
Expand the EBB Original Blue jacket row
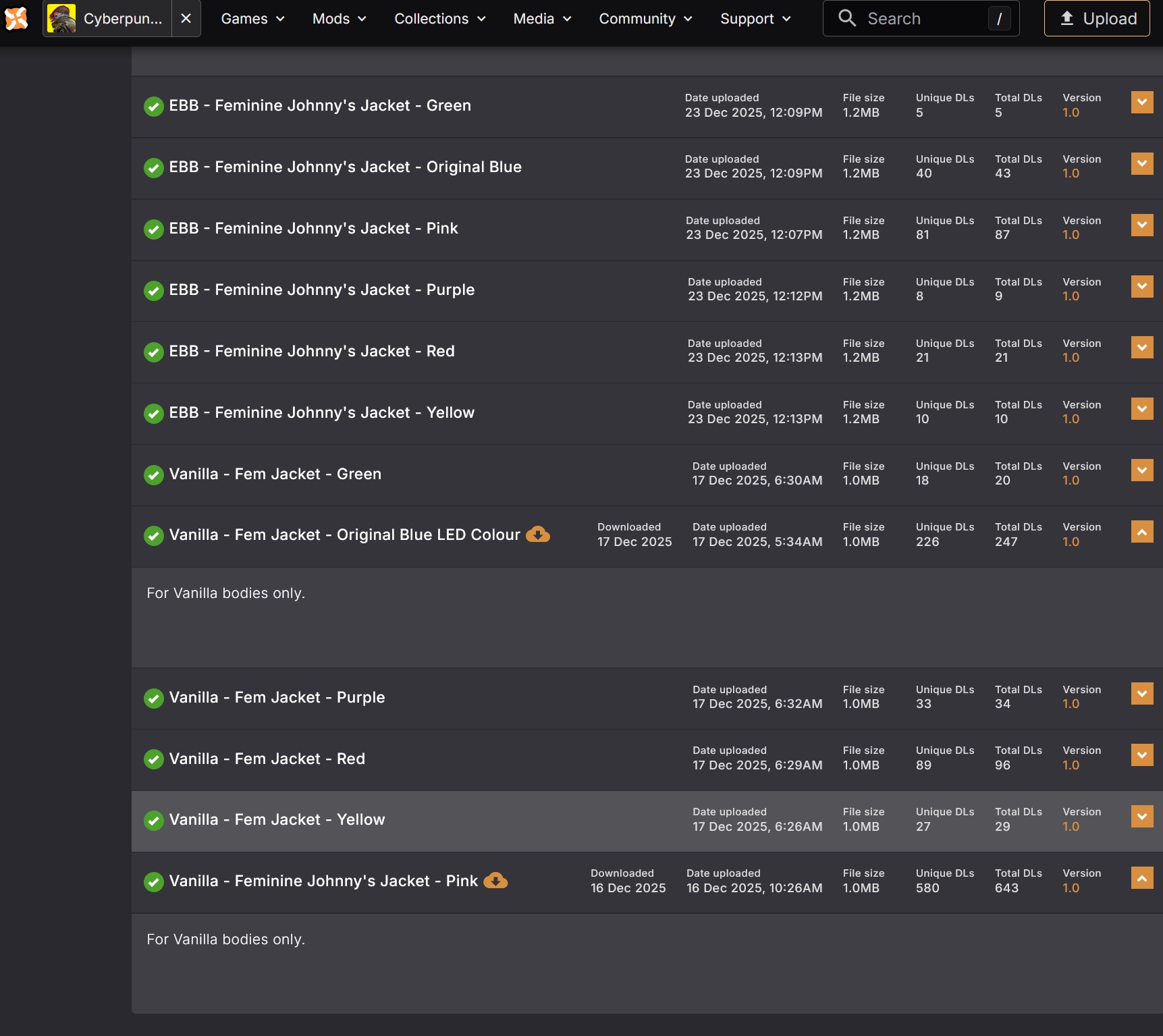(1142, 164)
